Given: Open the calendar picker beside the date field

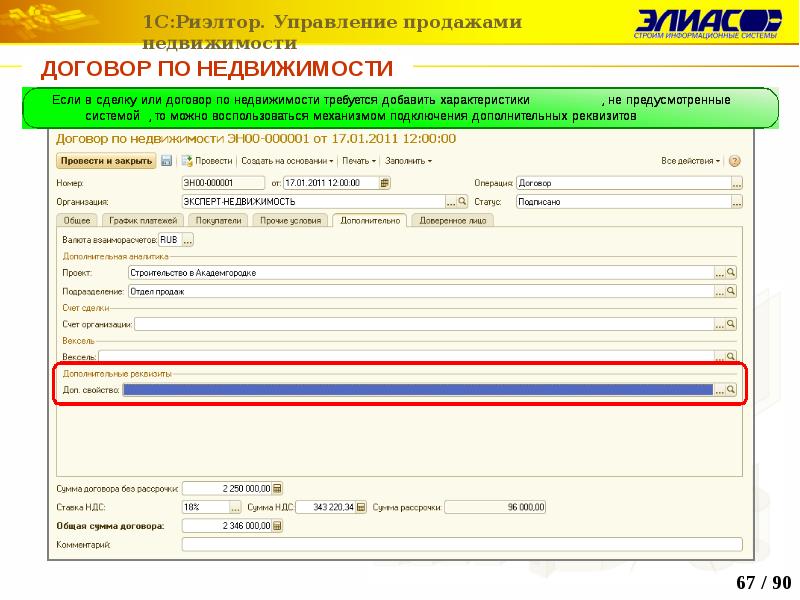Looking at the screenshot, I should [385, 183].
